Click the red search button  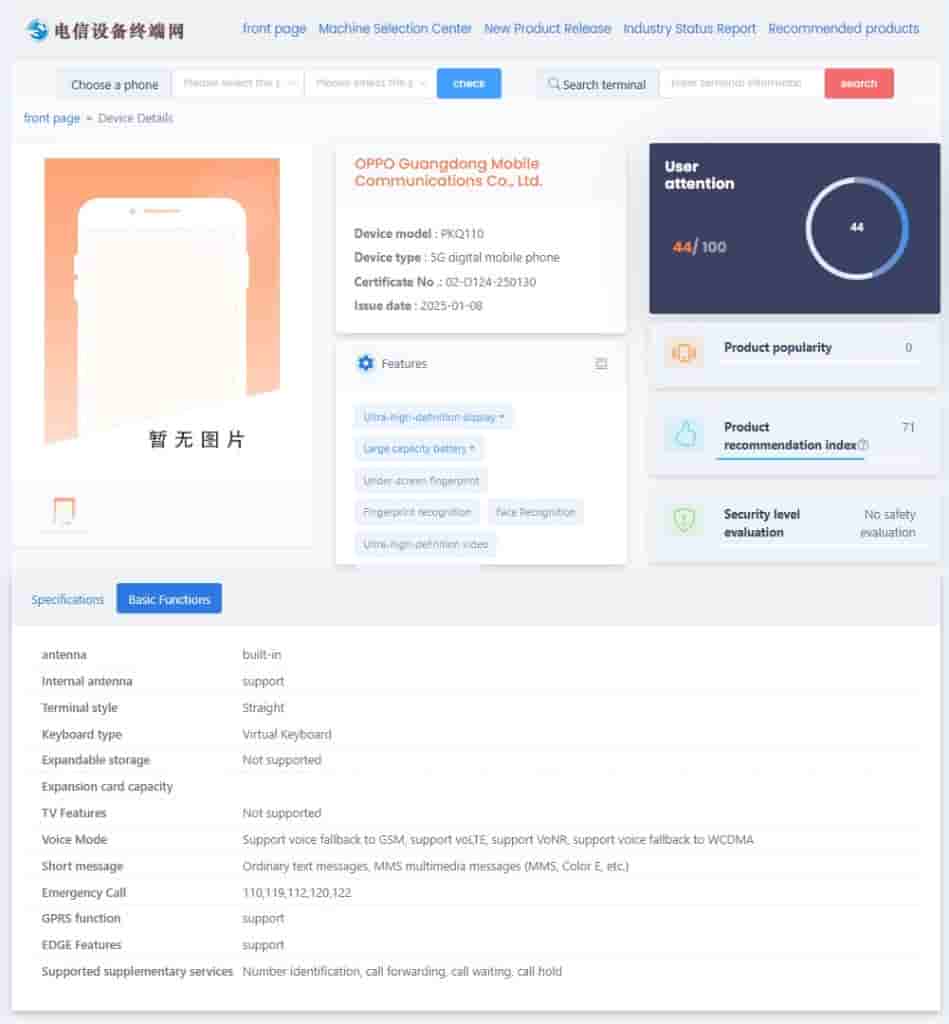click(x=859, y=84)
